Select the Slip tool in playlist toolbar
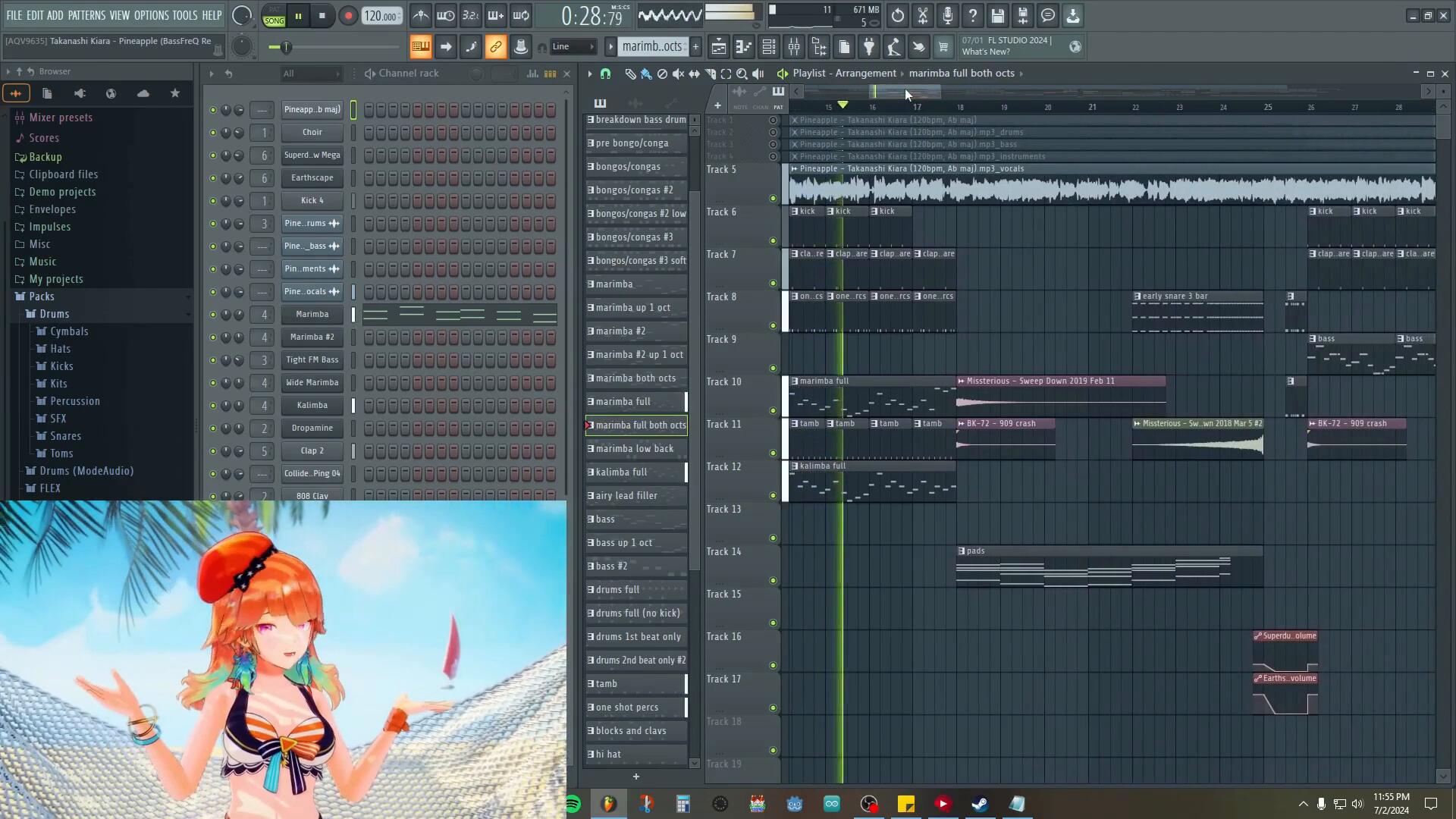Viewport: 1456px width, 819px height. pos(694,74)
